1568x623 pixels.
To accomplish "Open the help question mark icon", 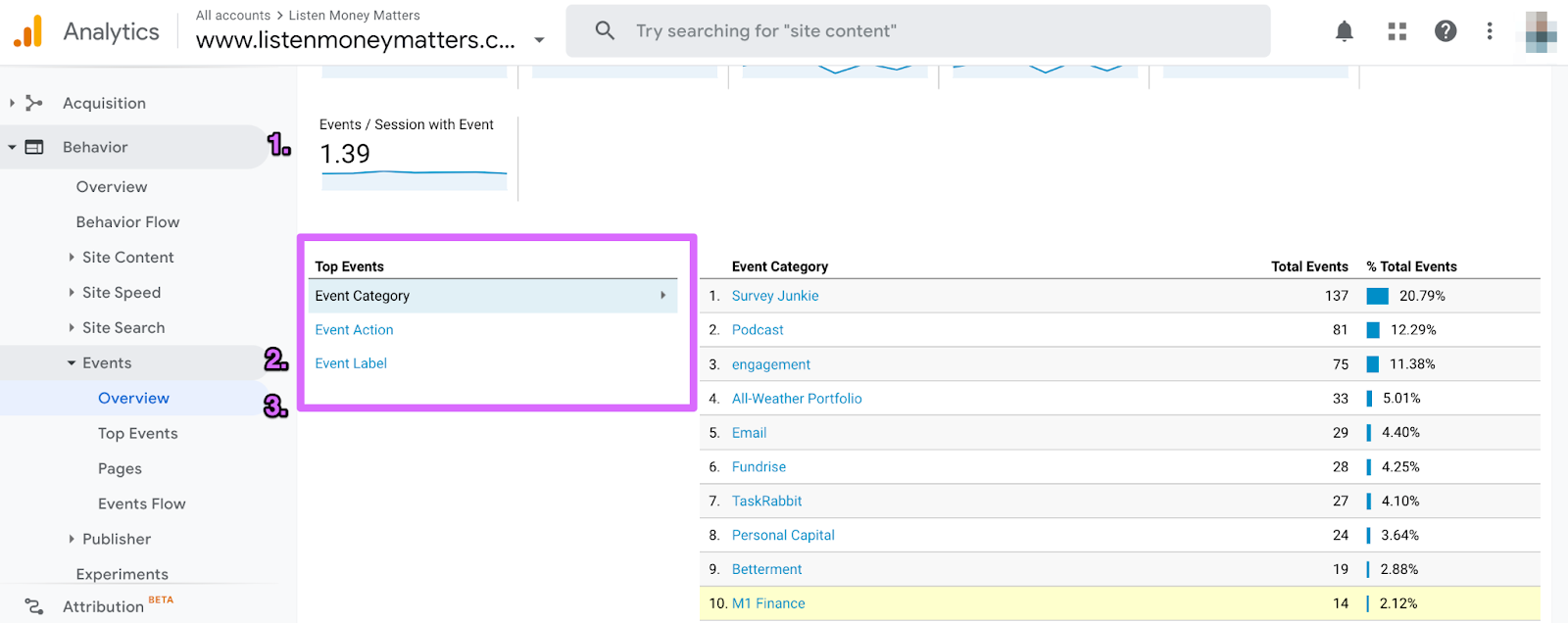I will pos(1445,31).
